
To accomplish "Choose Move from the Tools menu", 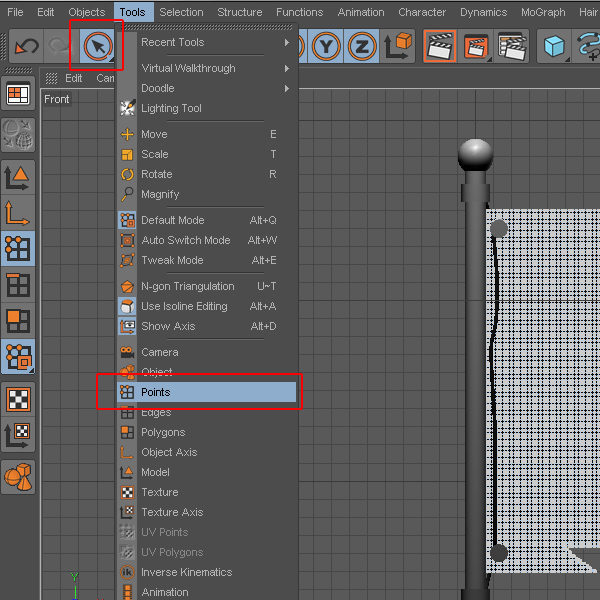I will coord(207,134).
